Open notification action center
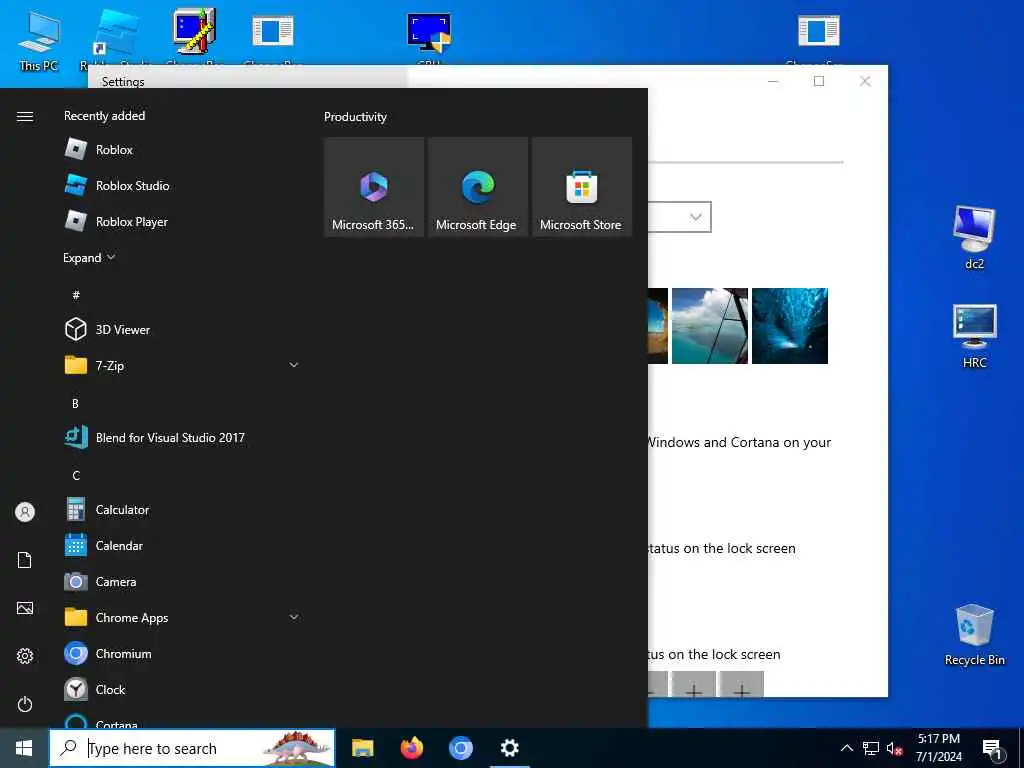The image size is (1024, 768). click(993, 748)
